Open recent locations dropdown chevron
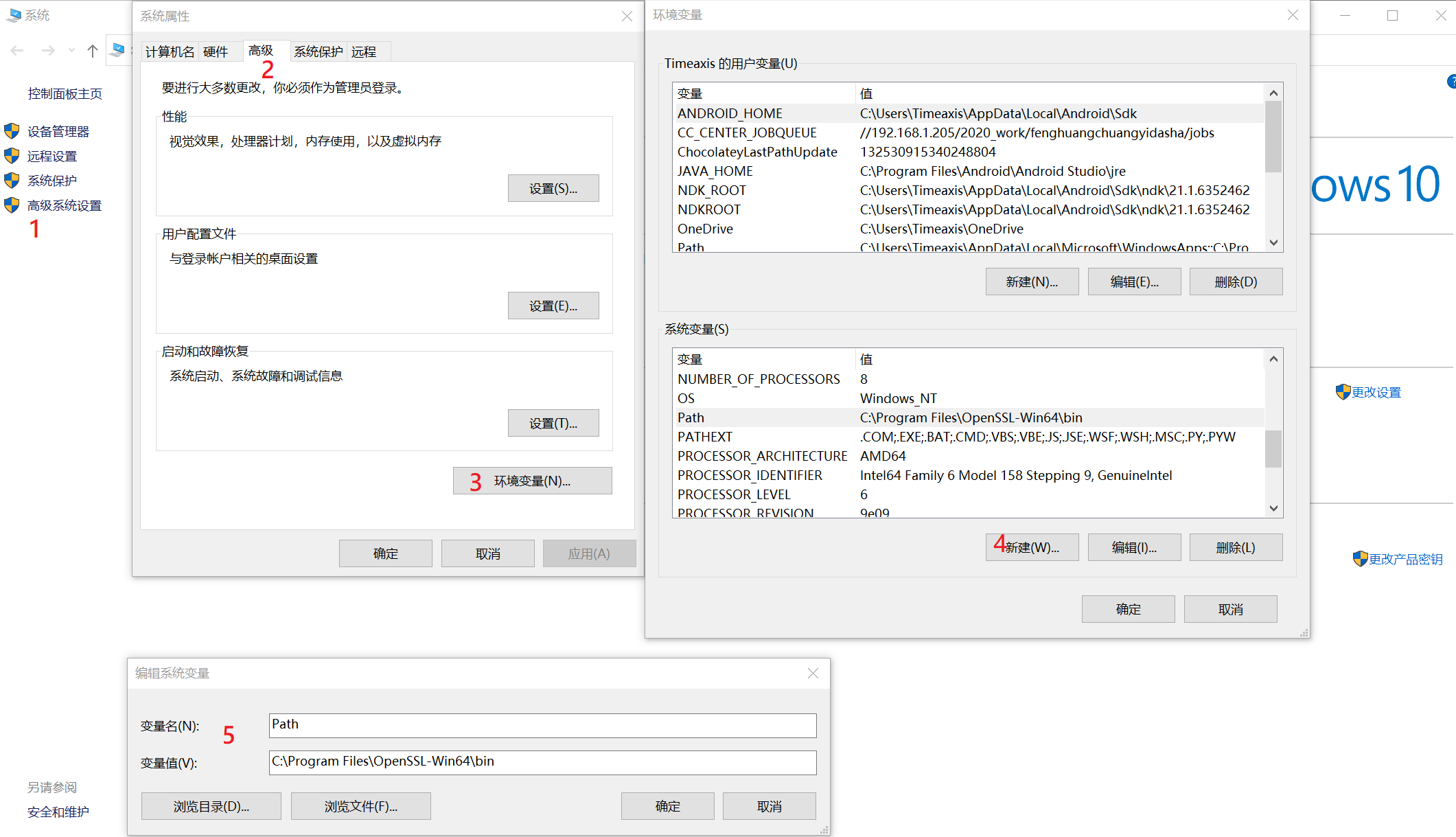This screenshot has height=837, width=1456. click(71, 50)
